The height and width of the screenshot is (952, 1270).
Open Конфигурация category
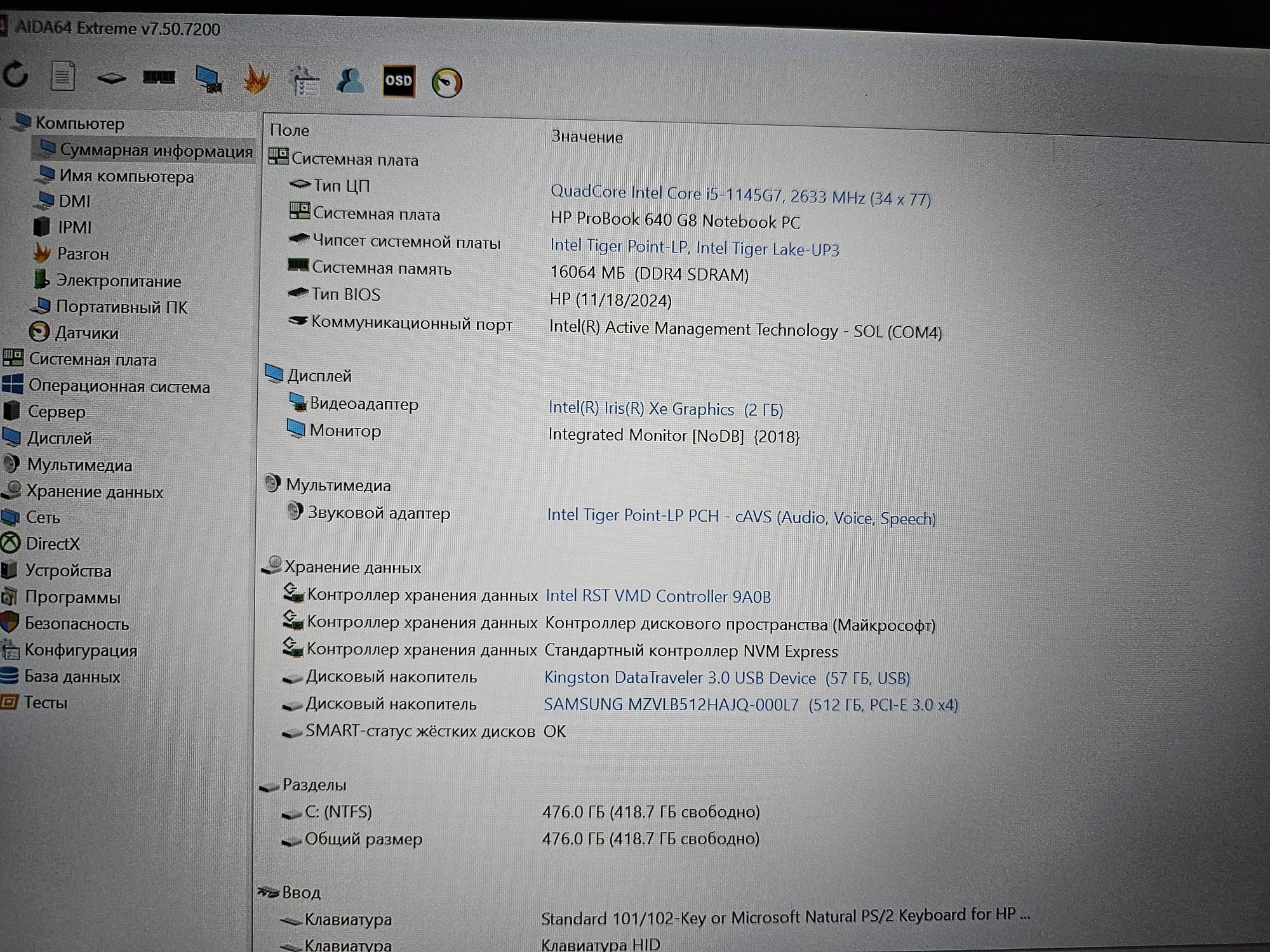81,651
